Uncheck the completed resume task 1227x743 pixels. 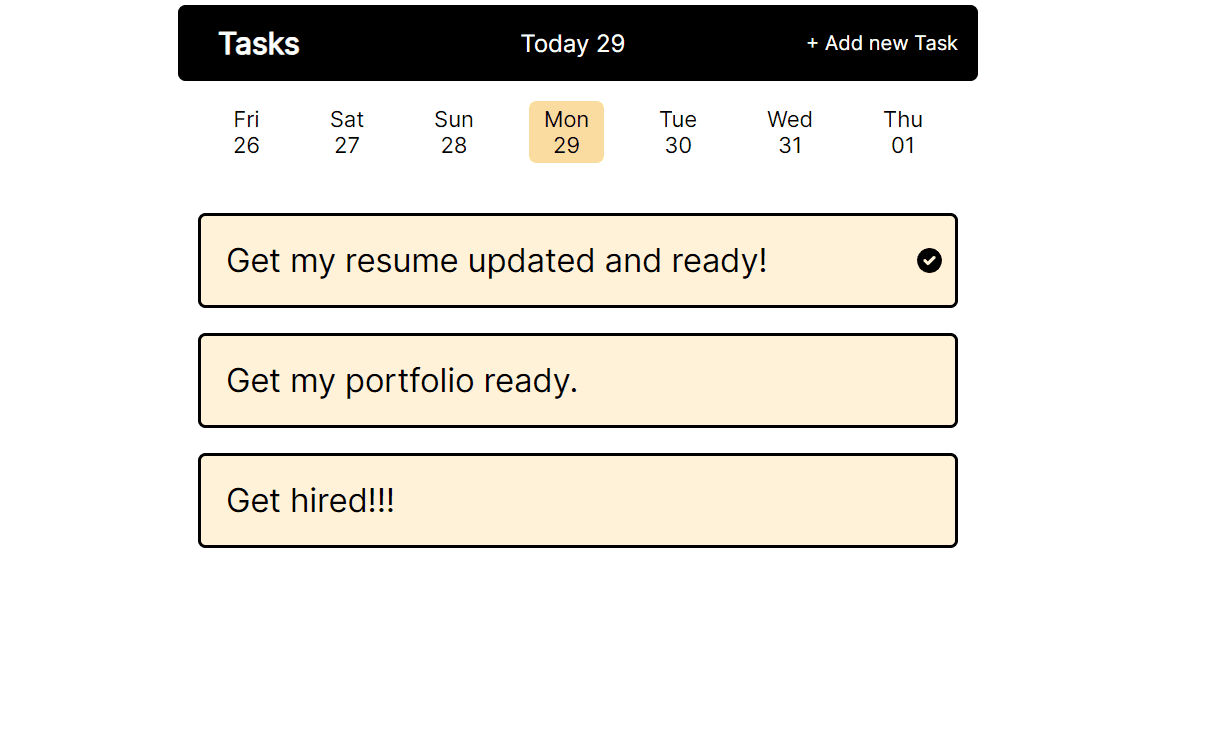(929, 260)
